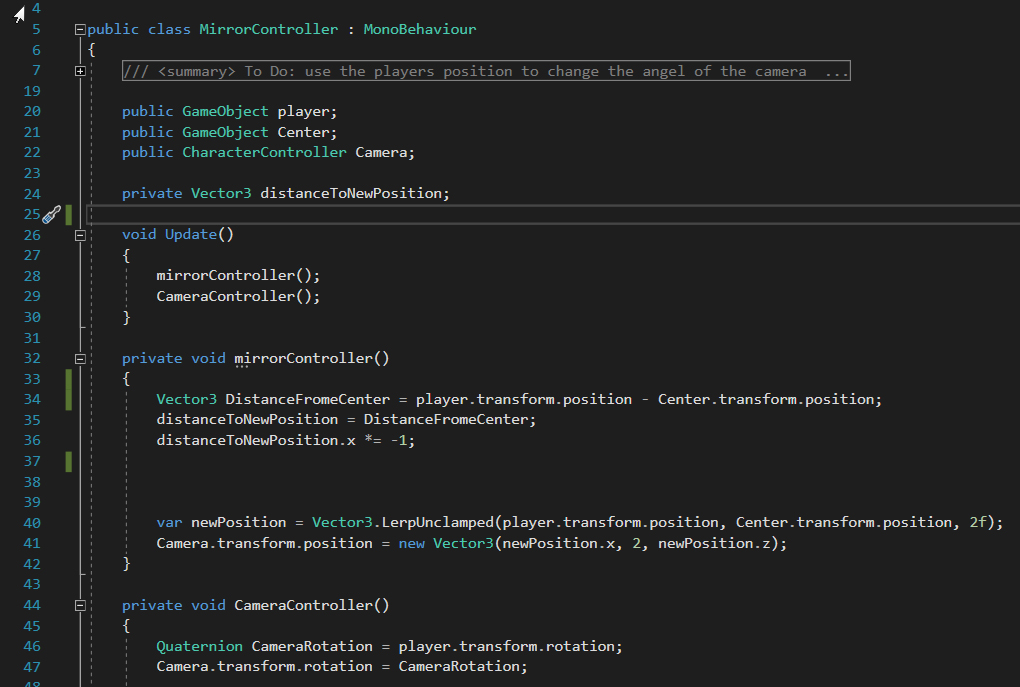Click the 2f literal on line 40
Screen dimensions: 1020x687
(977, 522)
